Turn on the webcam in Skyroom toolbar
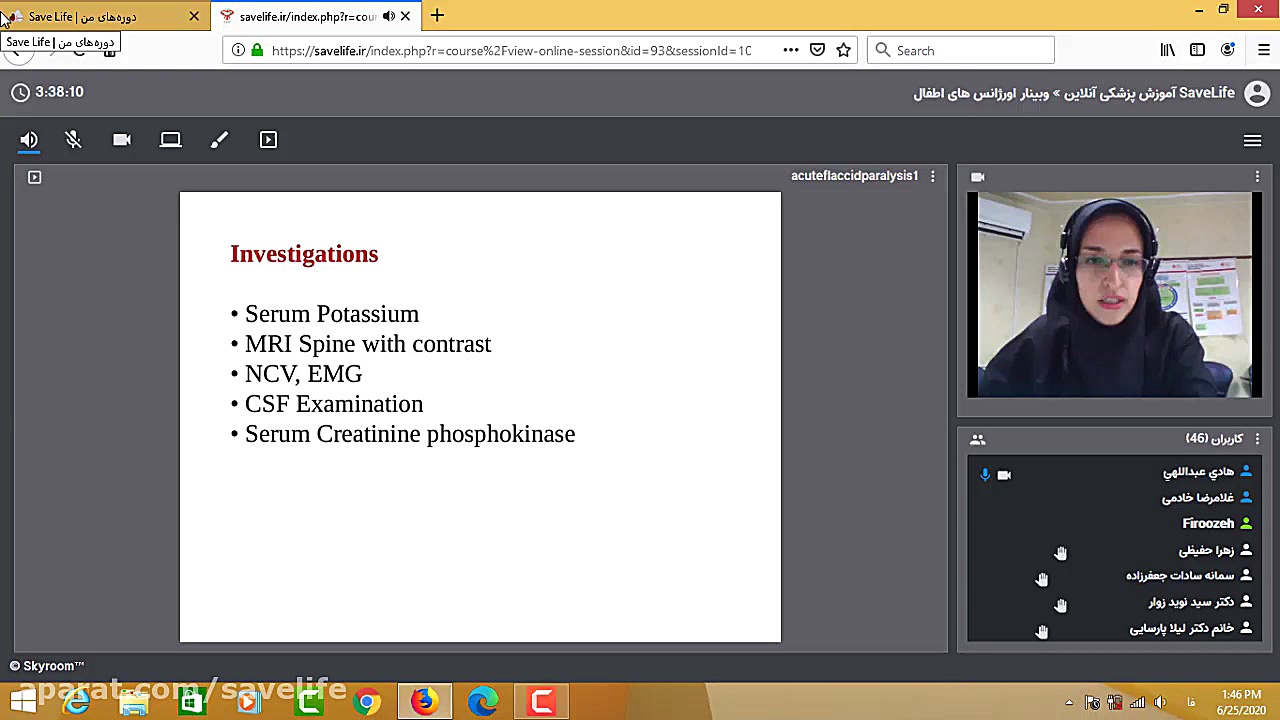Image resolution: width=1280 pixels, height=720 pixels. coord(122,140)
